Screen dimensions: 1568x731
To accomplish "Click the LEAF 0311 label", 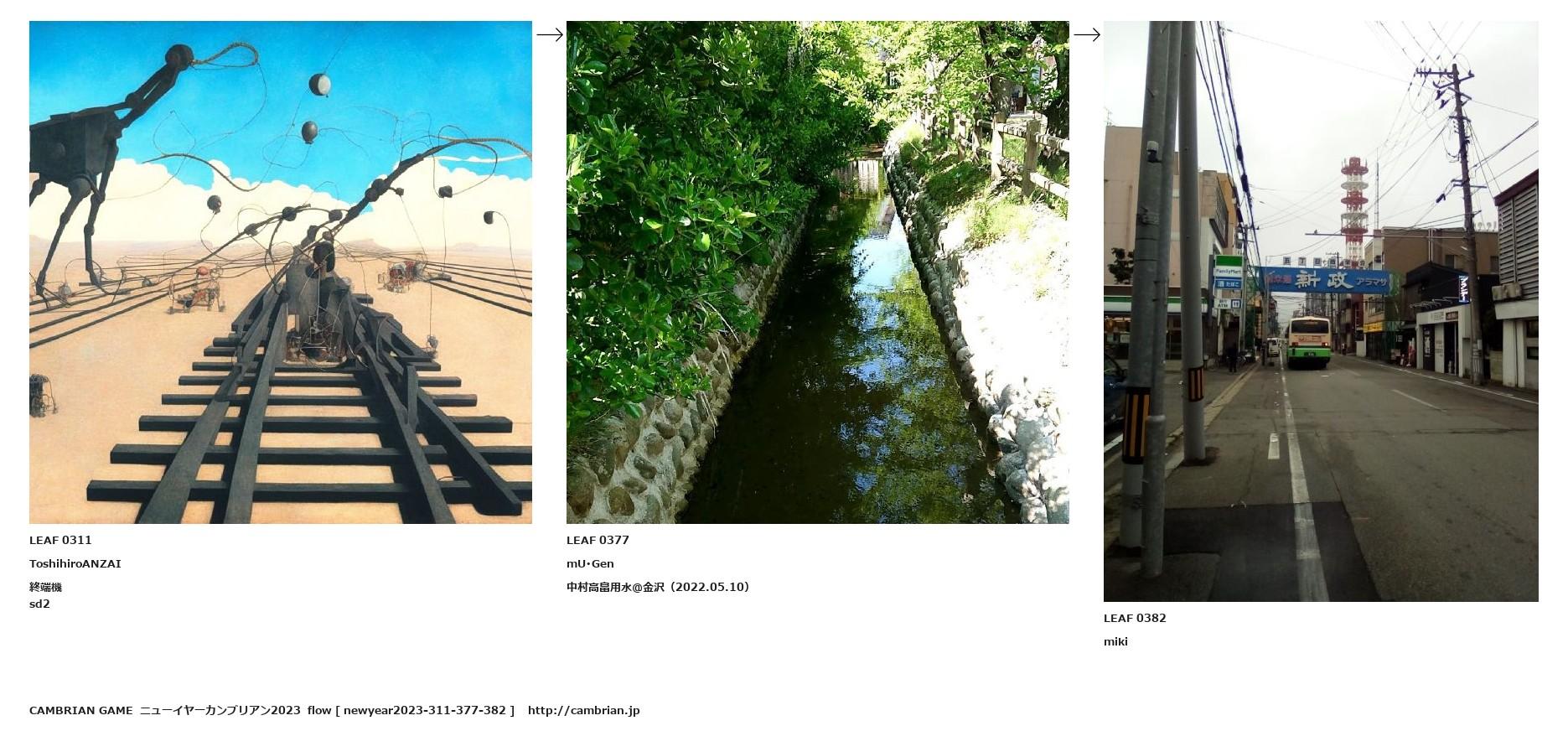I will [x=60, y=540].
